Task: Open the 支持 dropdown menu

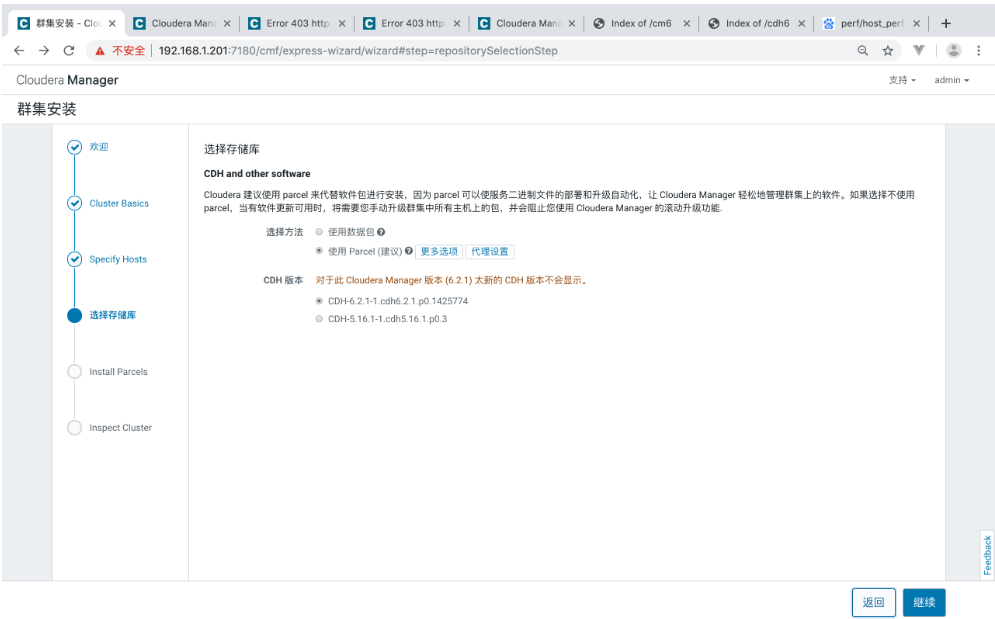Action: pyautogui.click(x=902, y=80)
